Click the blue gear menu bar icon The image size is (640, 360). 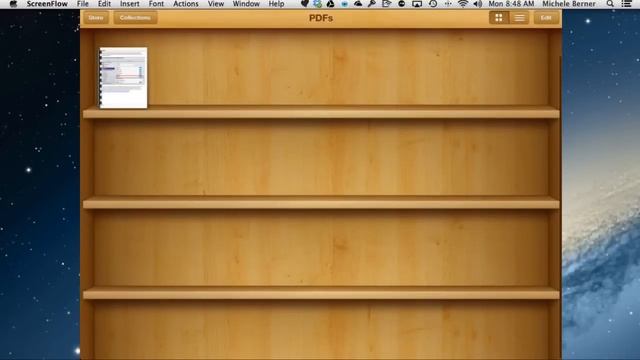coord(317,4)
